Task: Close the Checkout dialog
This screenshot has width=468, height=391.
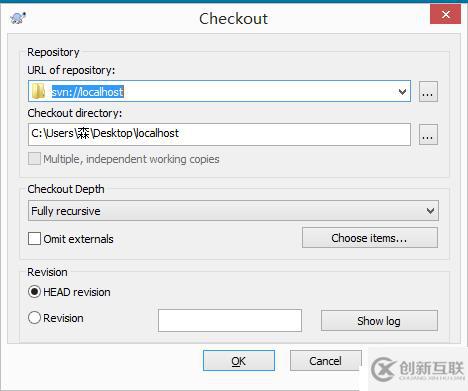Action: tap(445, 14)
